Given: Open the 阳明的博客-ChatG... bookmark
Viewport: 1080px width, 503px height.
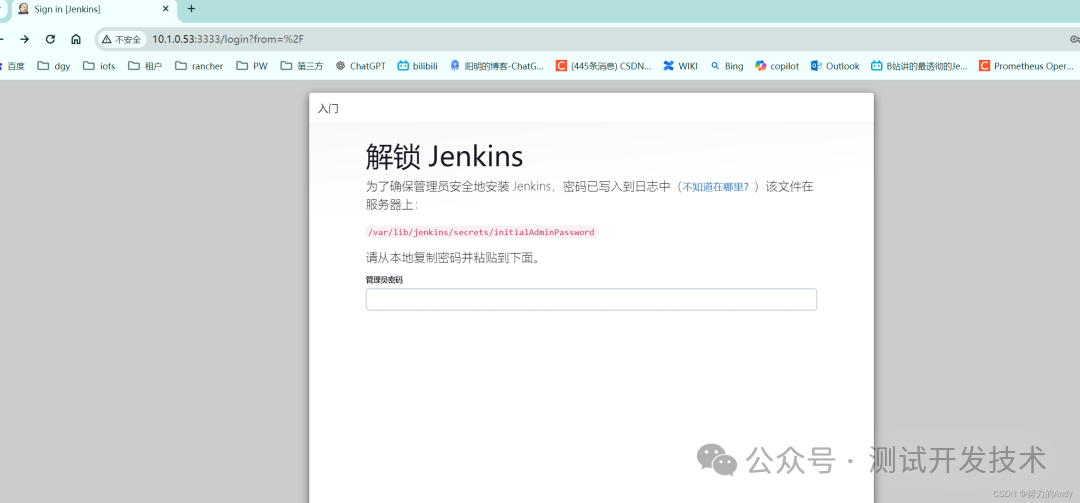Looking at the screenshot, I should pos(497,66).
